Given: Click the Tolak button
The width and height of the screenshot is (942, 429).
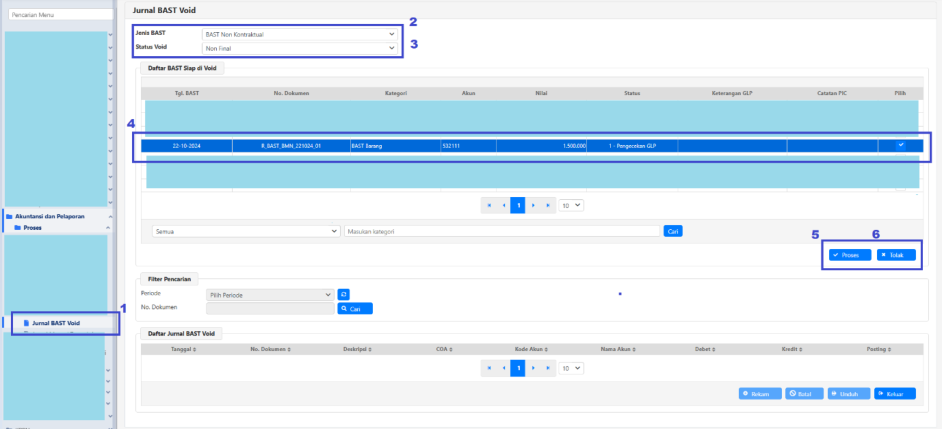Looking at the screenshot, I should [897, 255].
